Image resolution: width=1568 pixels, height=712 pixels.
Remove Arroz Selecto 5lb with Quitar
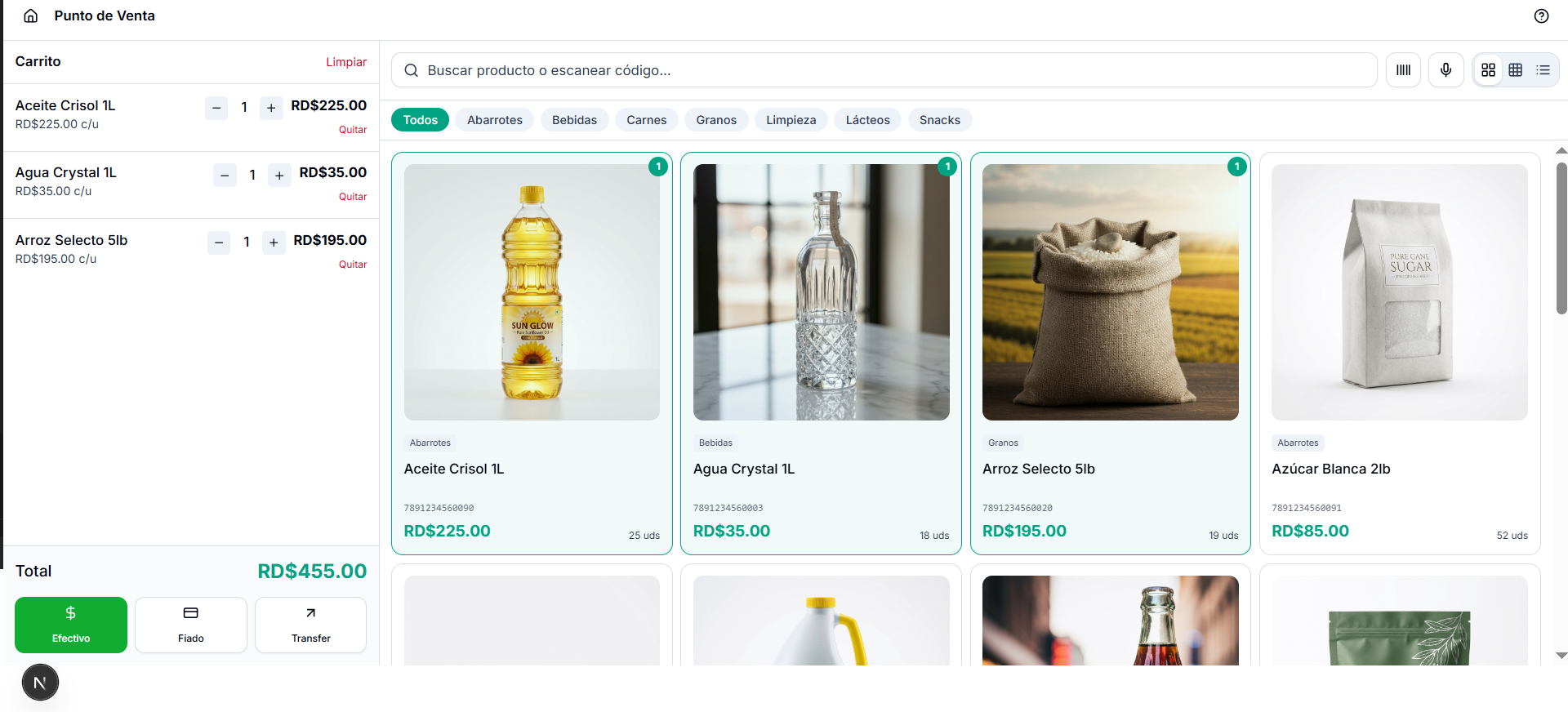tap(353, 264)
